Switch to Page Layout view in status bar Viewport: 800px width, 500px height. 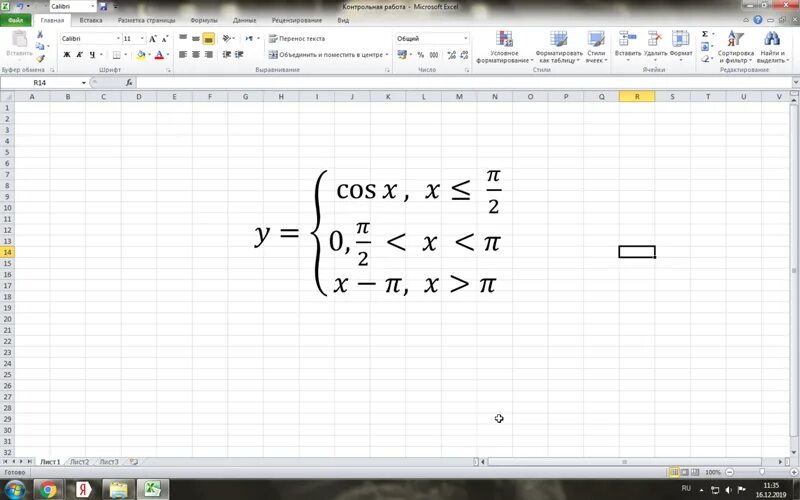pos(685,472)
